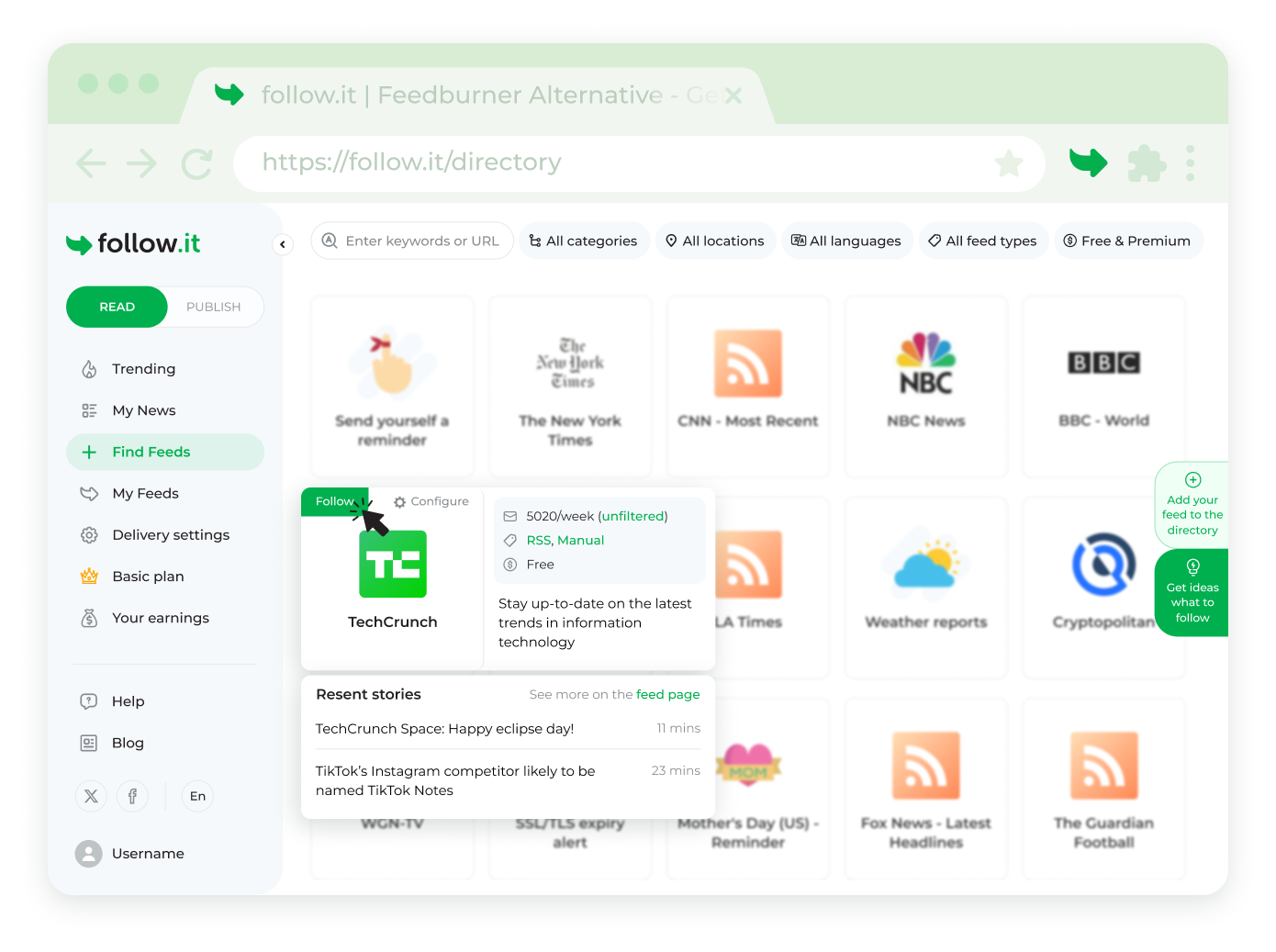Select Find Feeds menu item

(x=165, y=452)
